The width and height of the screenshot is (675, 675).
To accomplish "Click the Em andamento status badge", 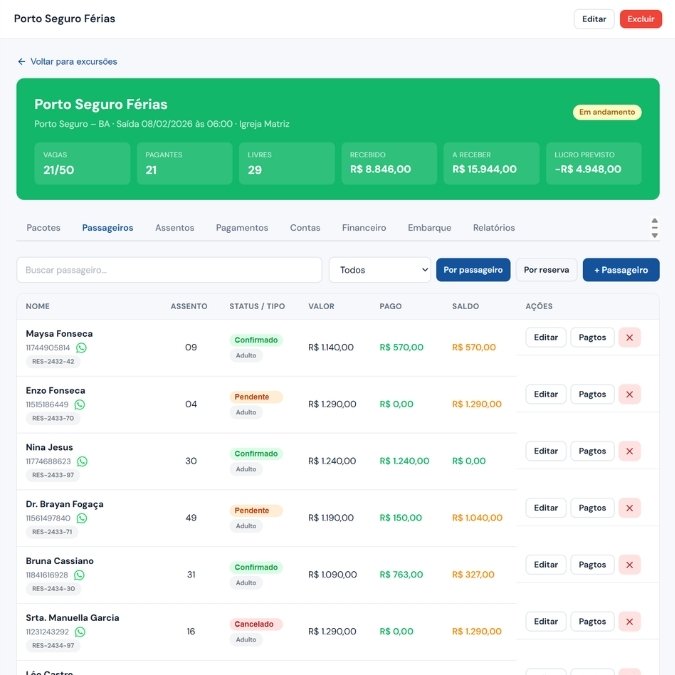I will point(607,112).
